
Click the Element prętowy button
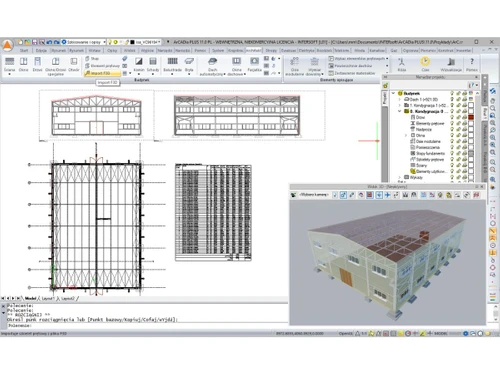[x=102, y=66]
